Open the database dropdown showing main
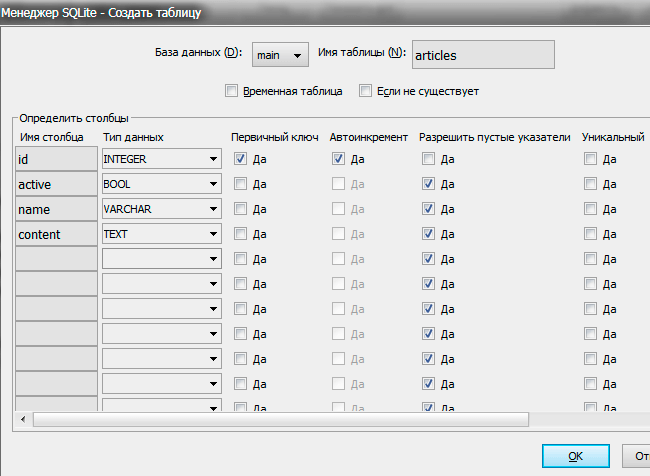This screenshot has width=650, height=476. (x=281, y=56)
